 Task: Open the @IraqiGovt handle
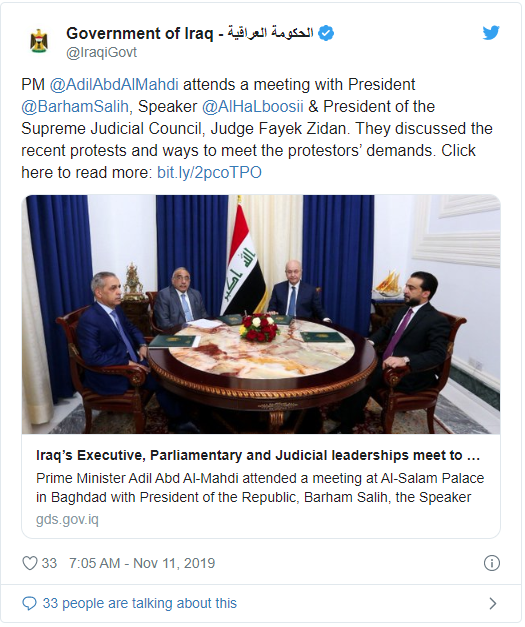click(102, 53)
